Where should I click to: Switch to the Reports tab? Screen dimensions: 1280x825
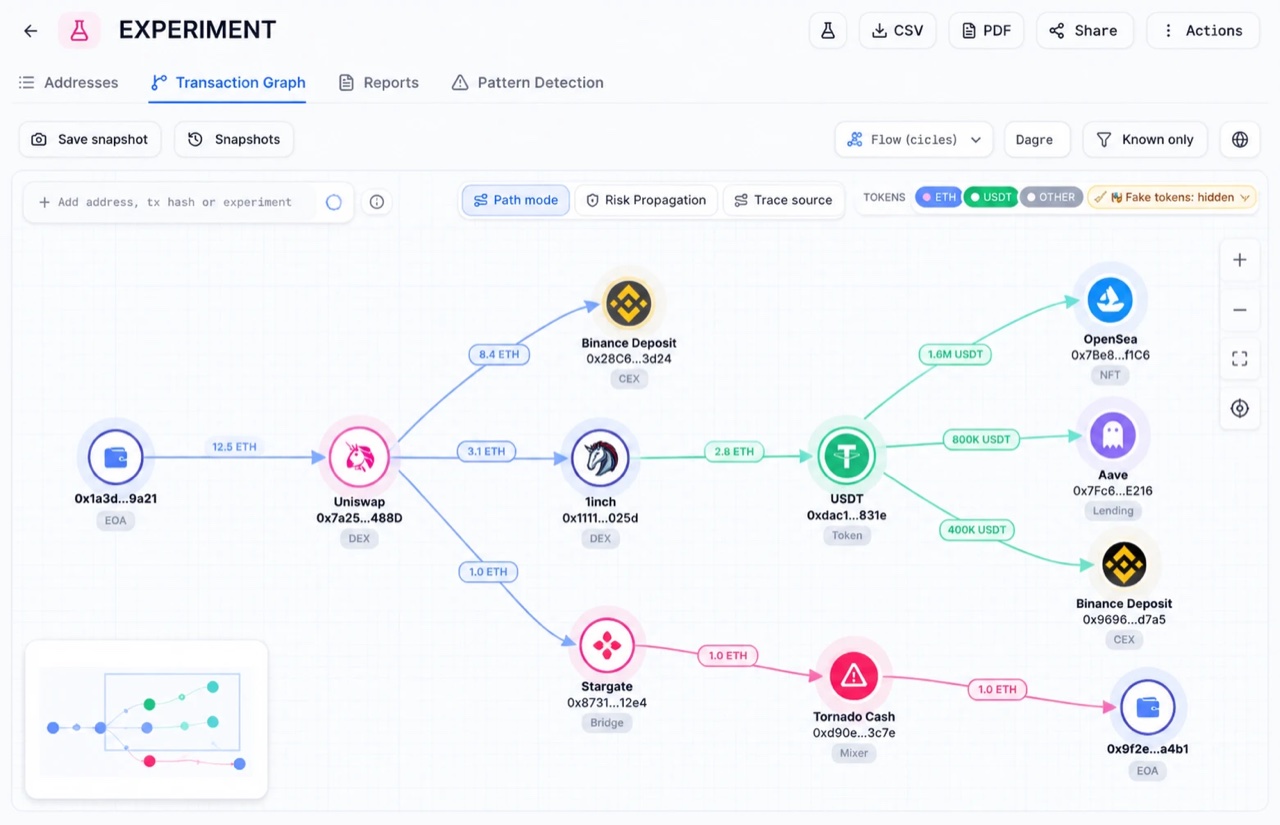point(379,83)
